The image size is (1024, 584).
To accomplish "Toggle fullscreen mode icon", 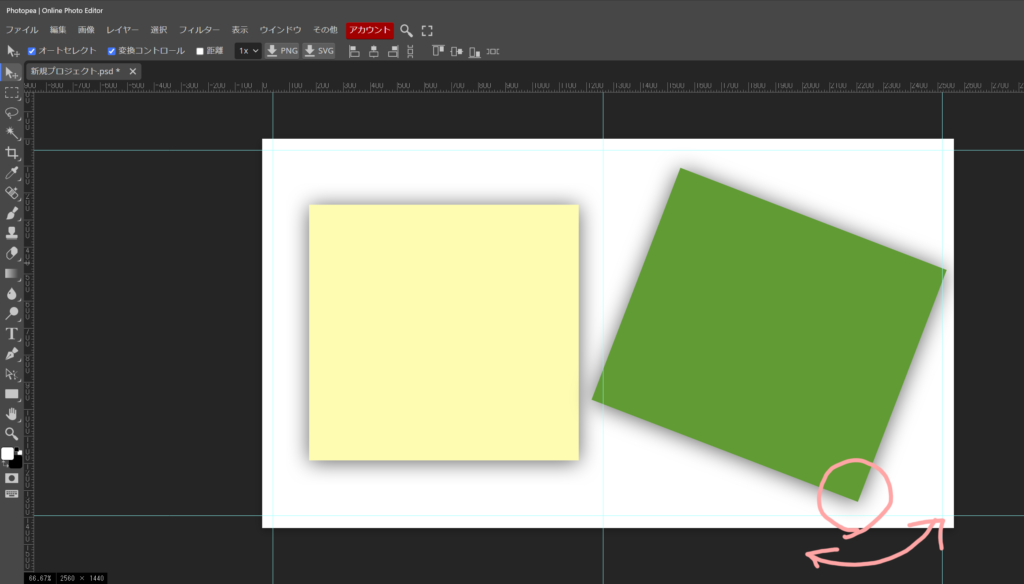I will click(x=427, y=31).
